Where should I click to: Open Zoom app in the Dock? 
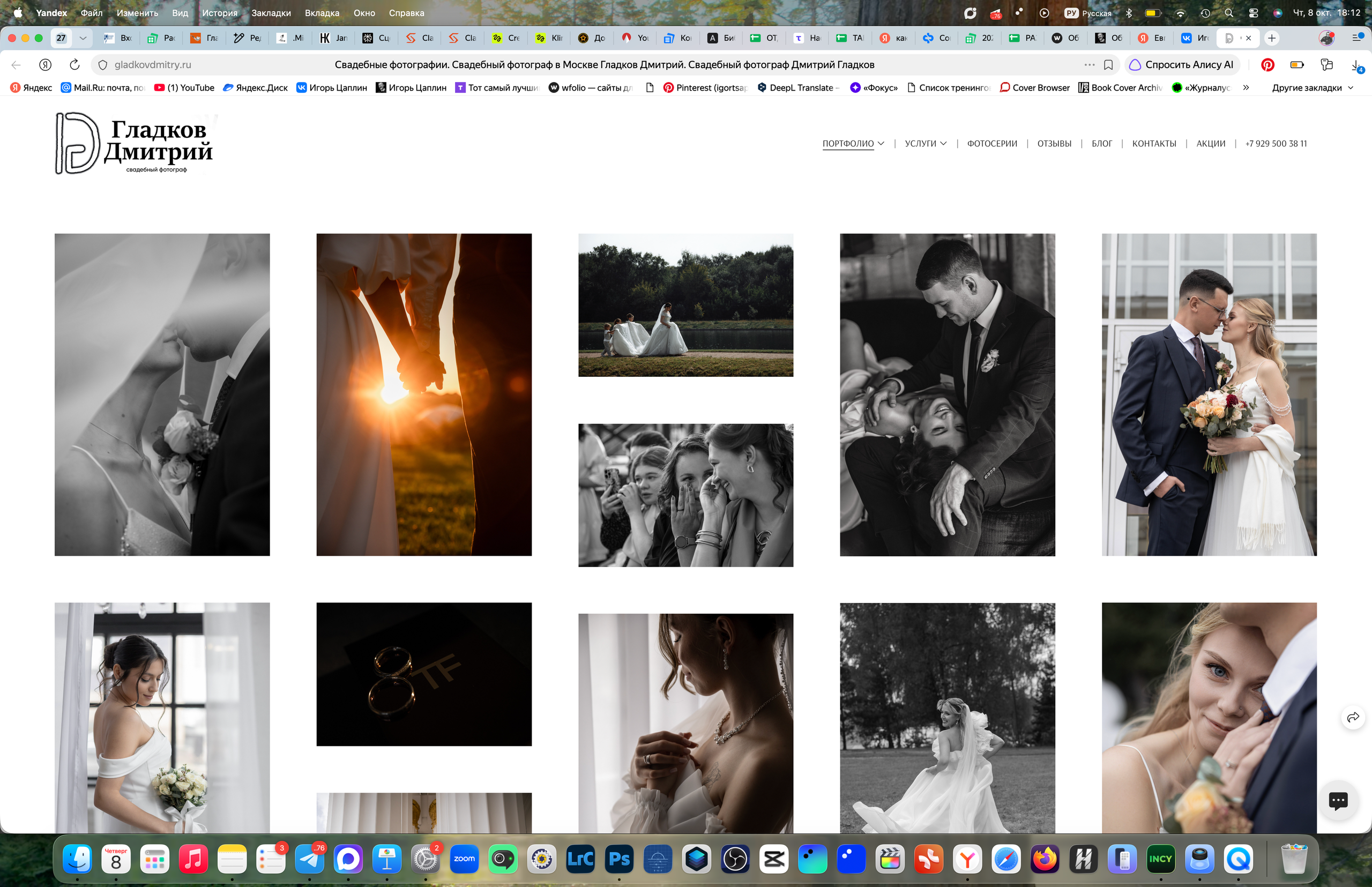coord(464,859)
